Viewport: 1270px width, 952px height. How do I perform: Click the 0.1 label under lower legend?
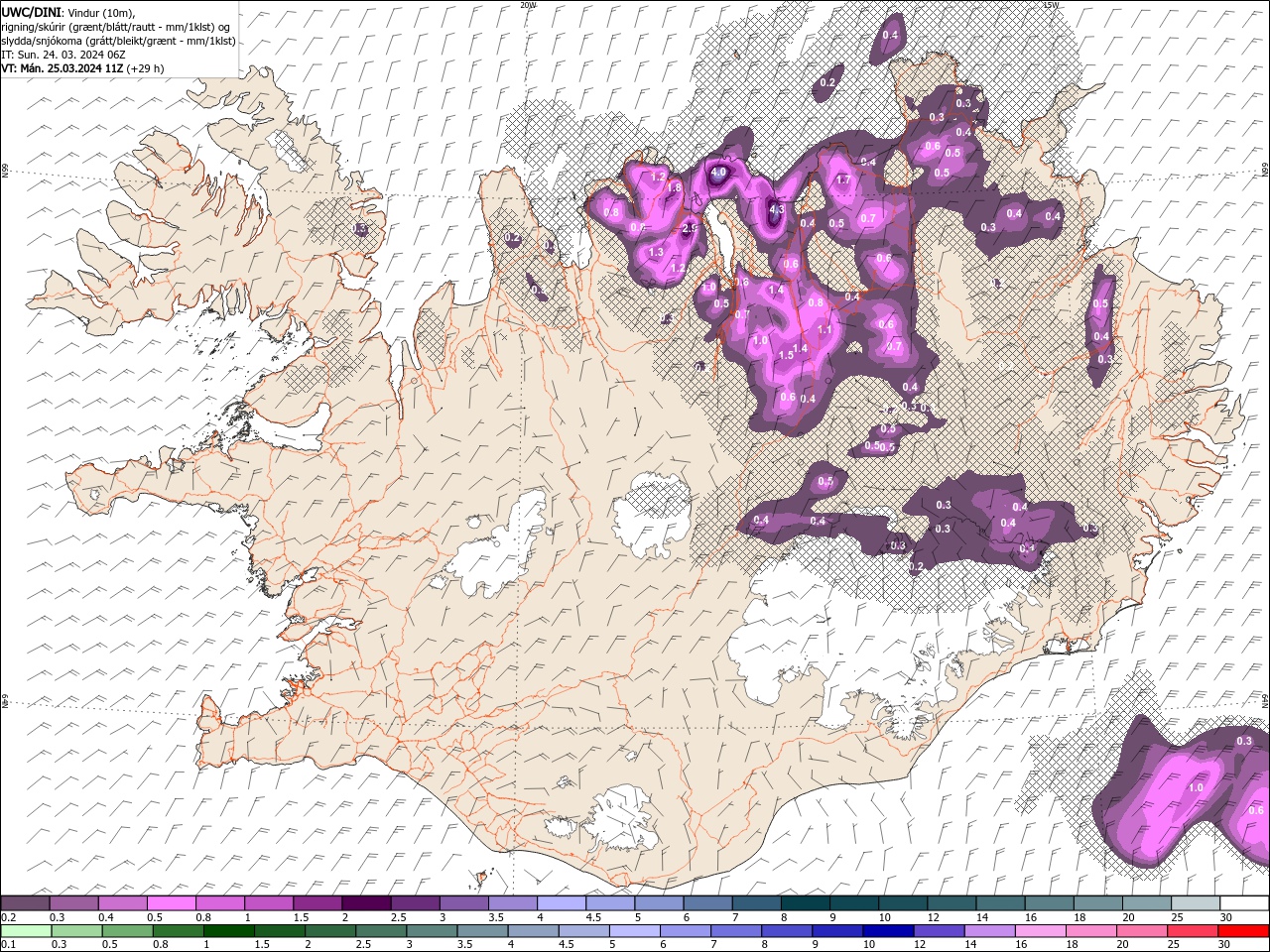tap(7, 944)
